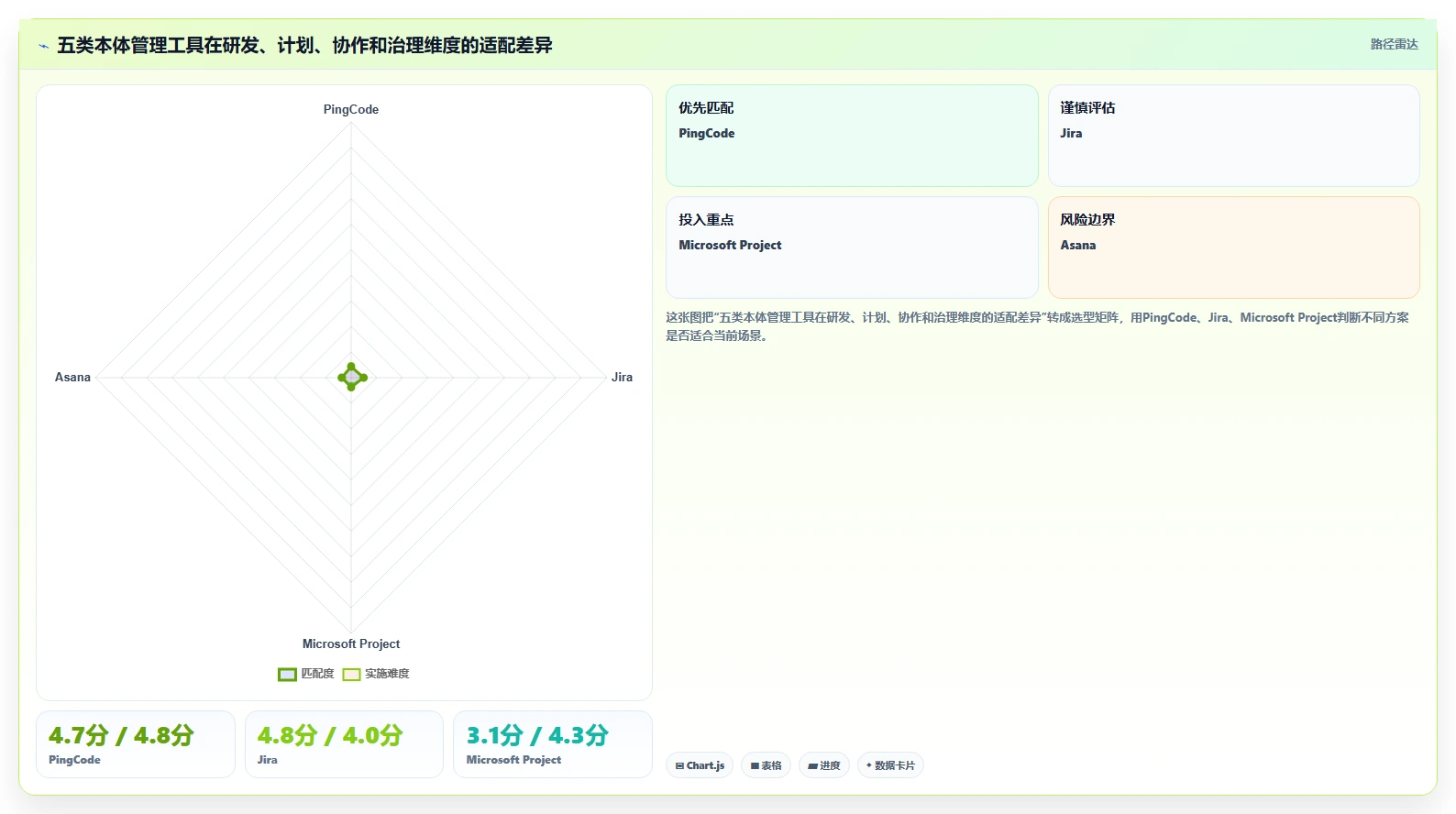Select the PingCode 4.7分 / 4.8分 score card
The image size is (1456, 814).
click(136, 744)
